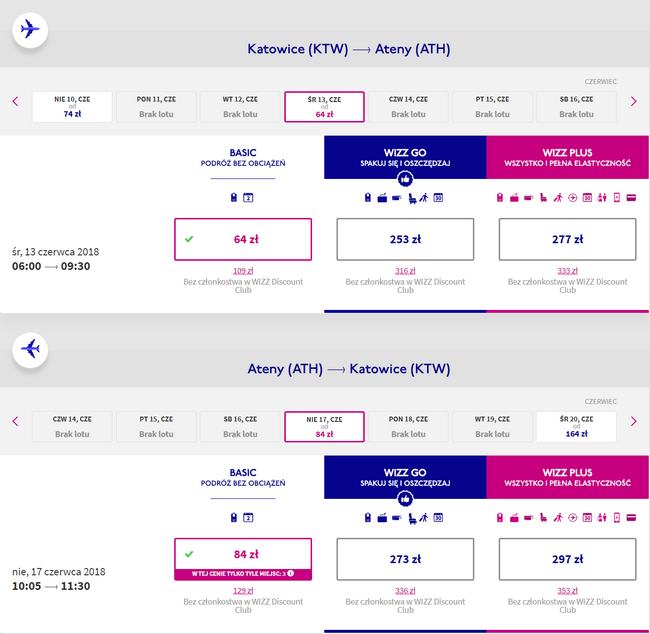Show later outbound dates with the right arrow
650x634 pixels.
(633, 101)
